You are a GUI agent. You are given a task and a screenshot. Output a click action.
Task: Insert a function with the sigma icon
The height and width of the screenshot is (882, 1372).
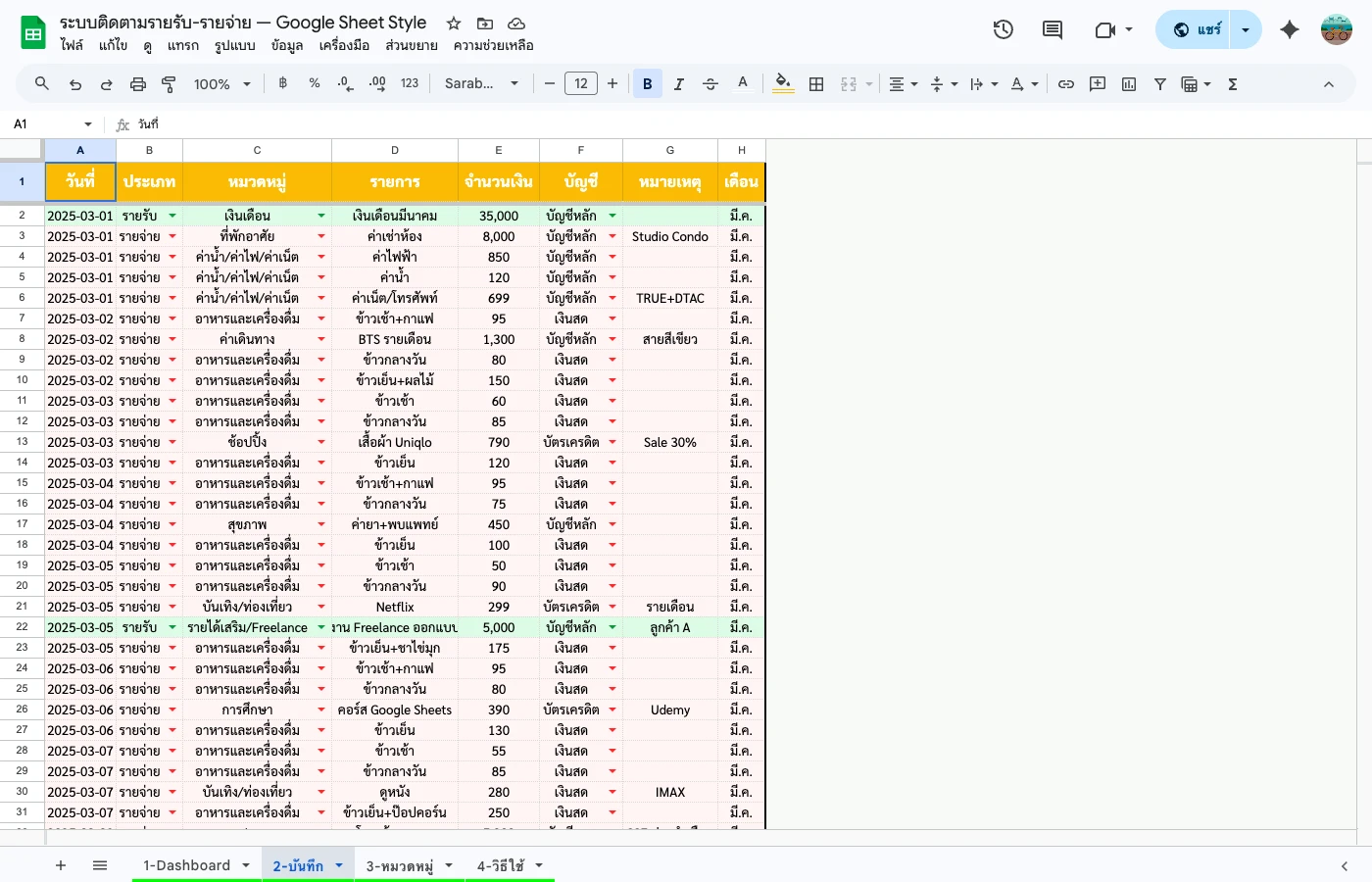pyautogui.click(x=1232, y=83)
